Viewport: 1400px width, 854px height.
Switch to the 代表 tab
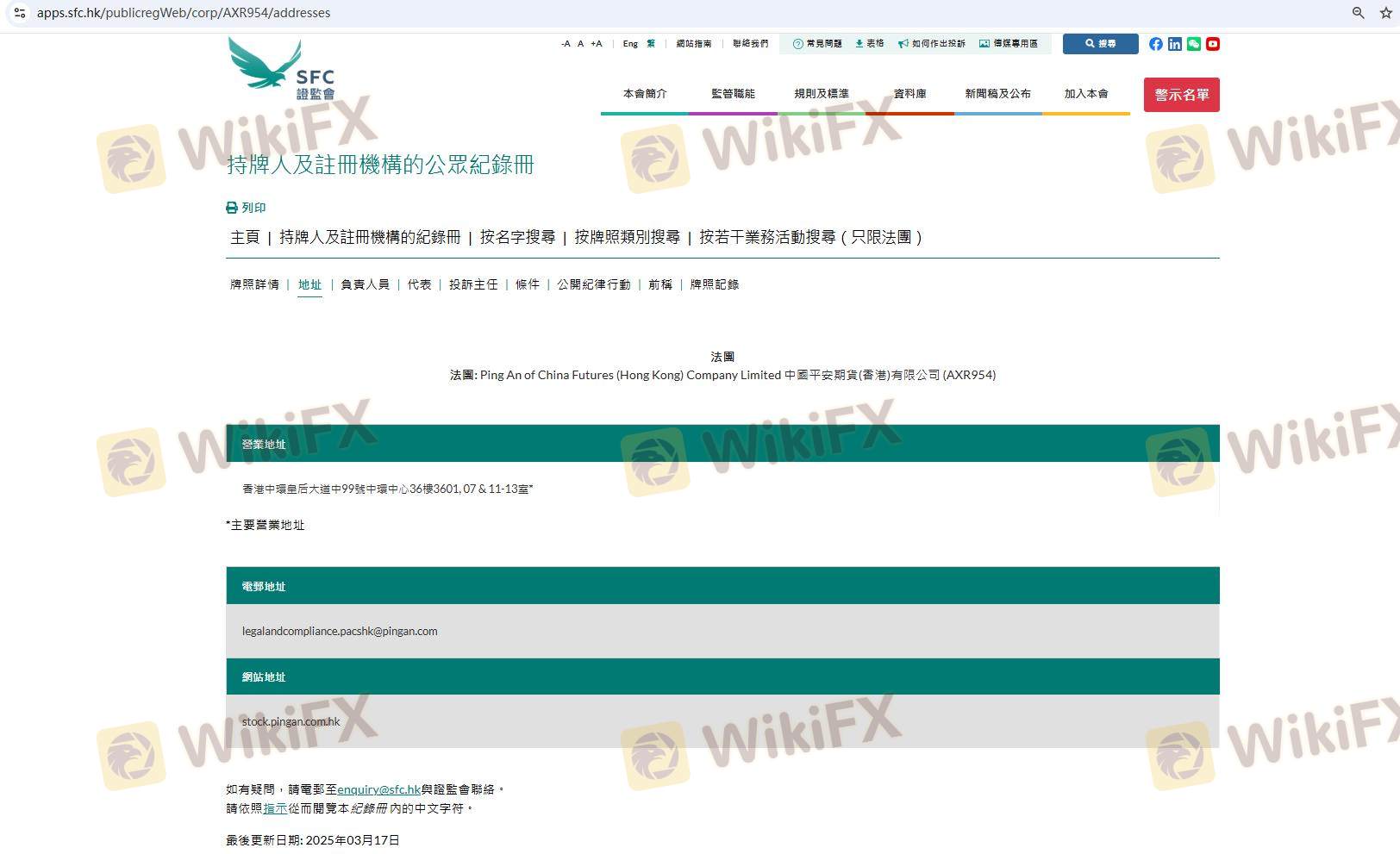(x=419, y=284)
